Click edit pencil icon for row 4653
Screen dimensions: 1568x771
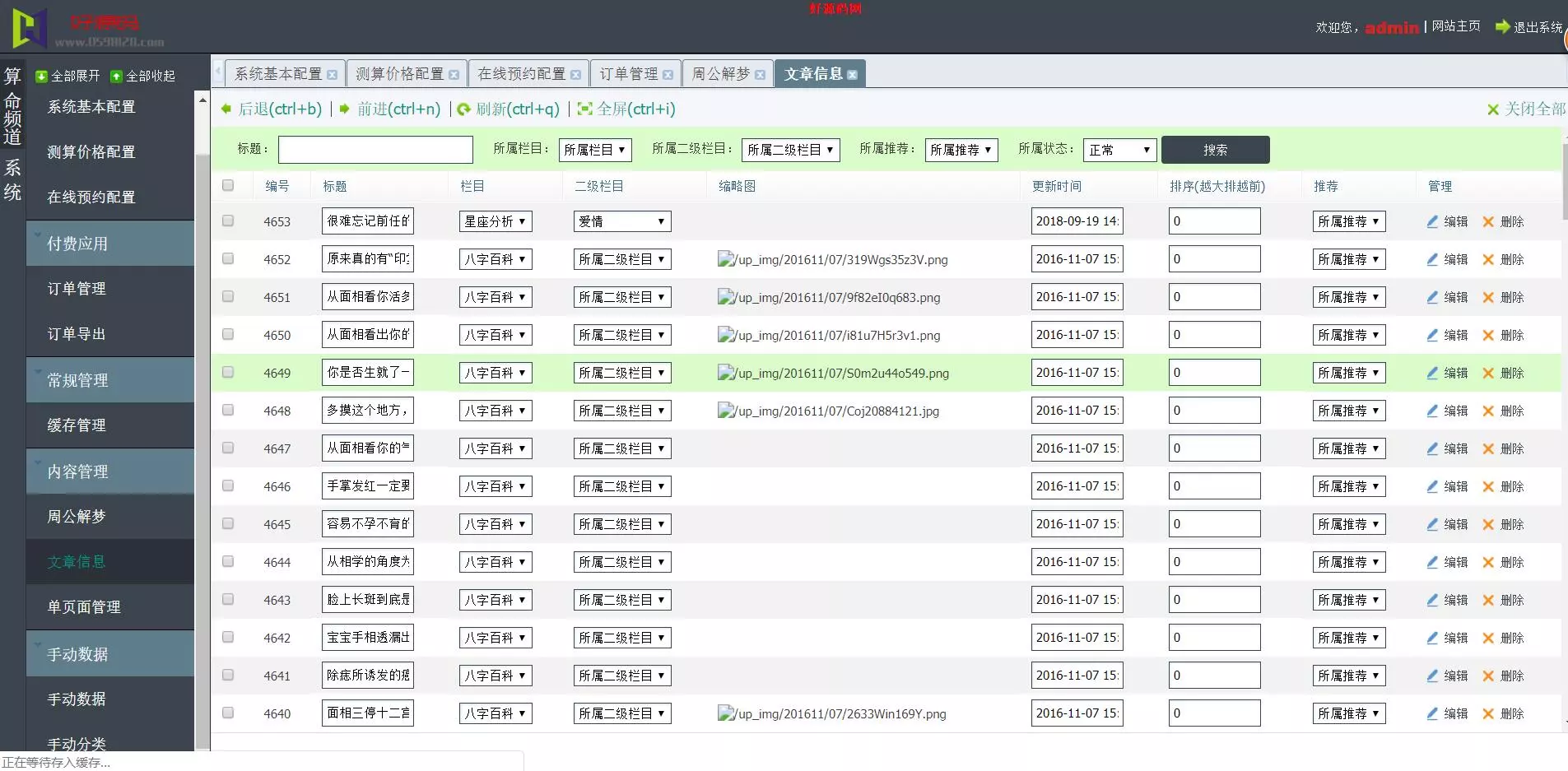1432,221
